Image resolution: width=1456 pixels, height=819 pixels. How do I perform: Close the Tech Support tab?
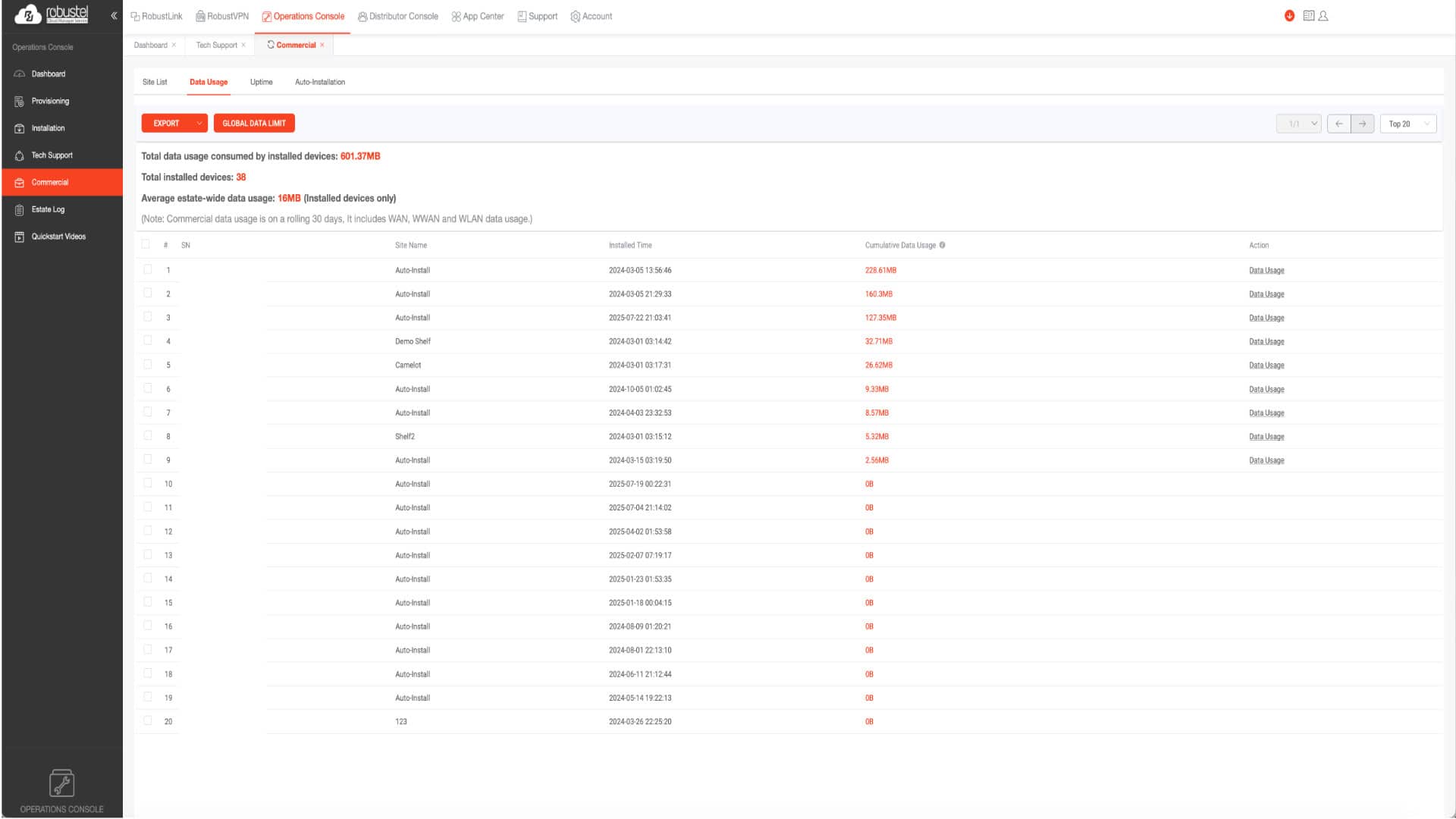tap(243, 45)
